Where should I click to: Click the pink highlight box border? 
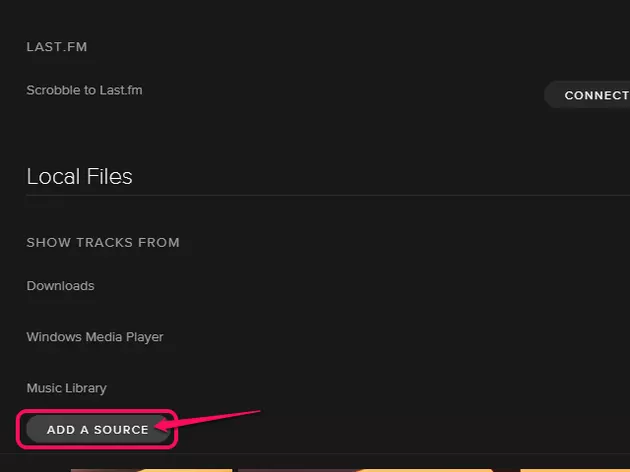98,411
